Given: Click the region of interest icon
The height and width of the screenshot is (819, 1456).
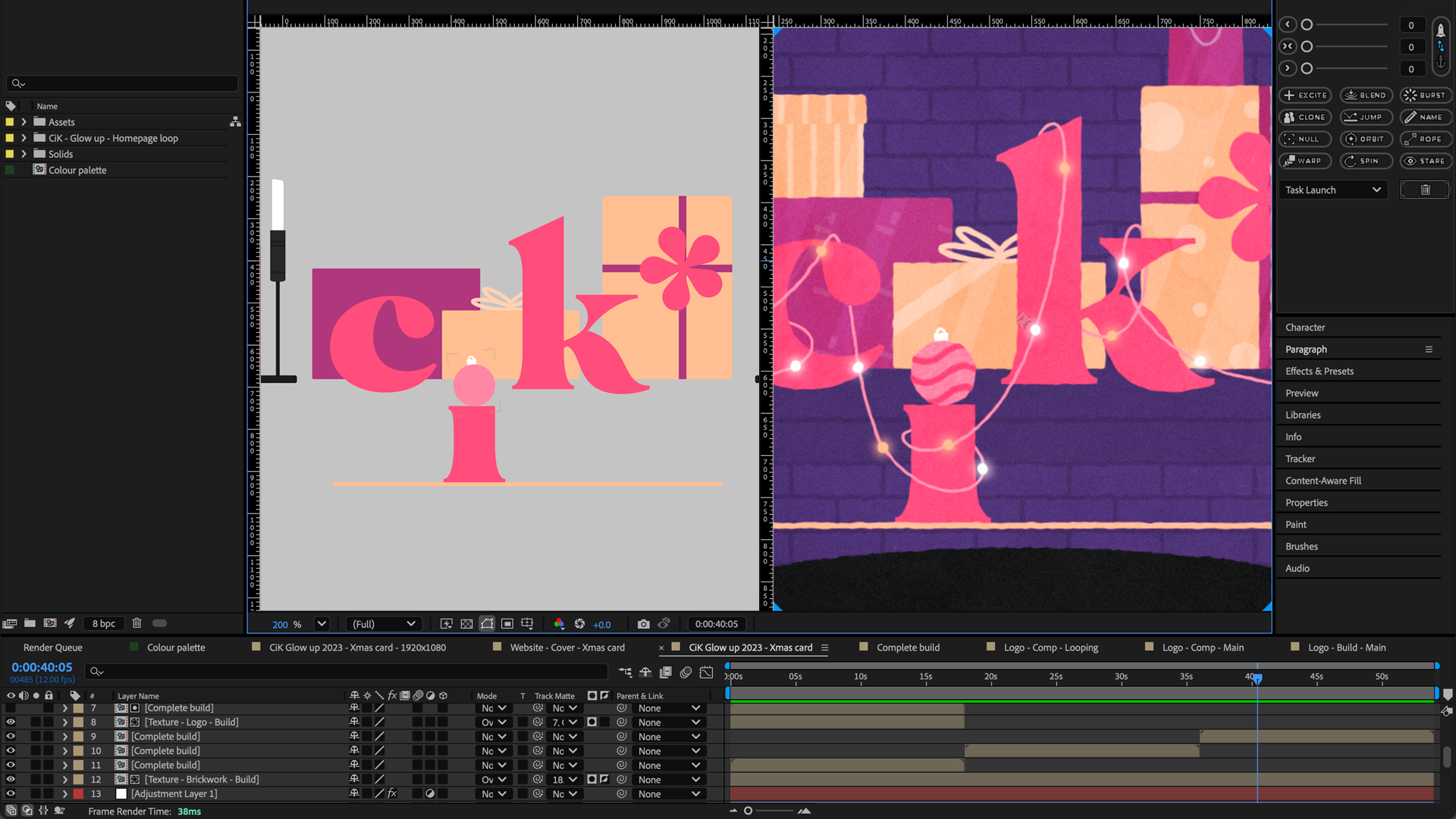Looking at the screenshot, I should [x=507, y=624].
